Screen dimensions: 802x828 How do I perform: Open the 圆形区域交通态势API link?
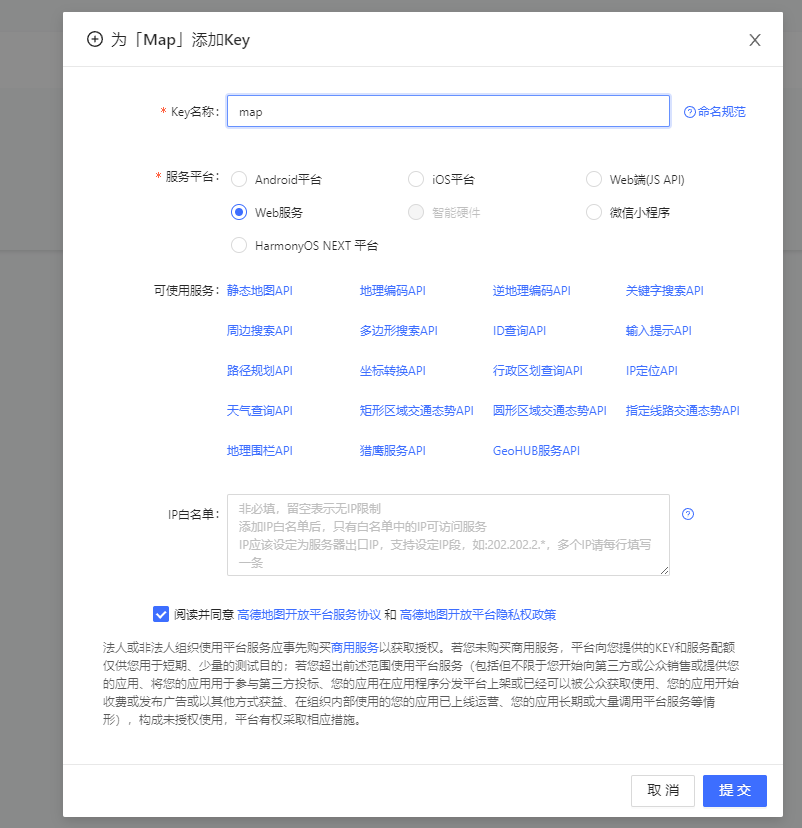tap(549, 410)
